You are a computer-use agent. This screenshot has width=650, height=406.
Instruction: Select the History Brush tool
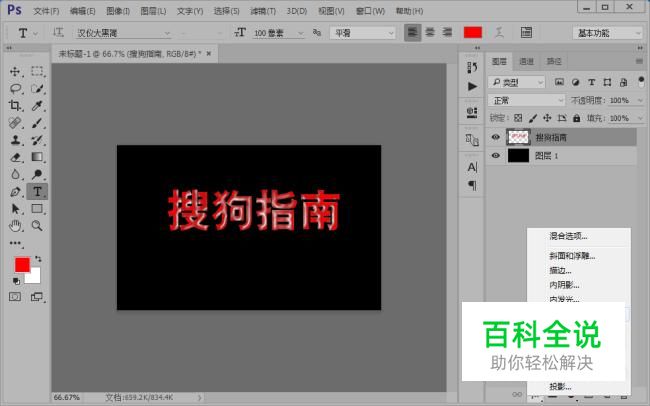click(37, 140)
